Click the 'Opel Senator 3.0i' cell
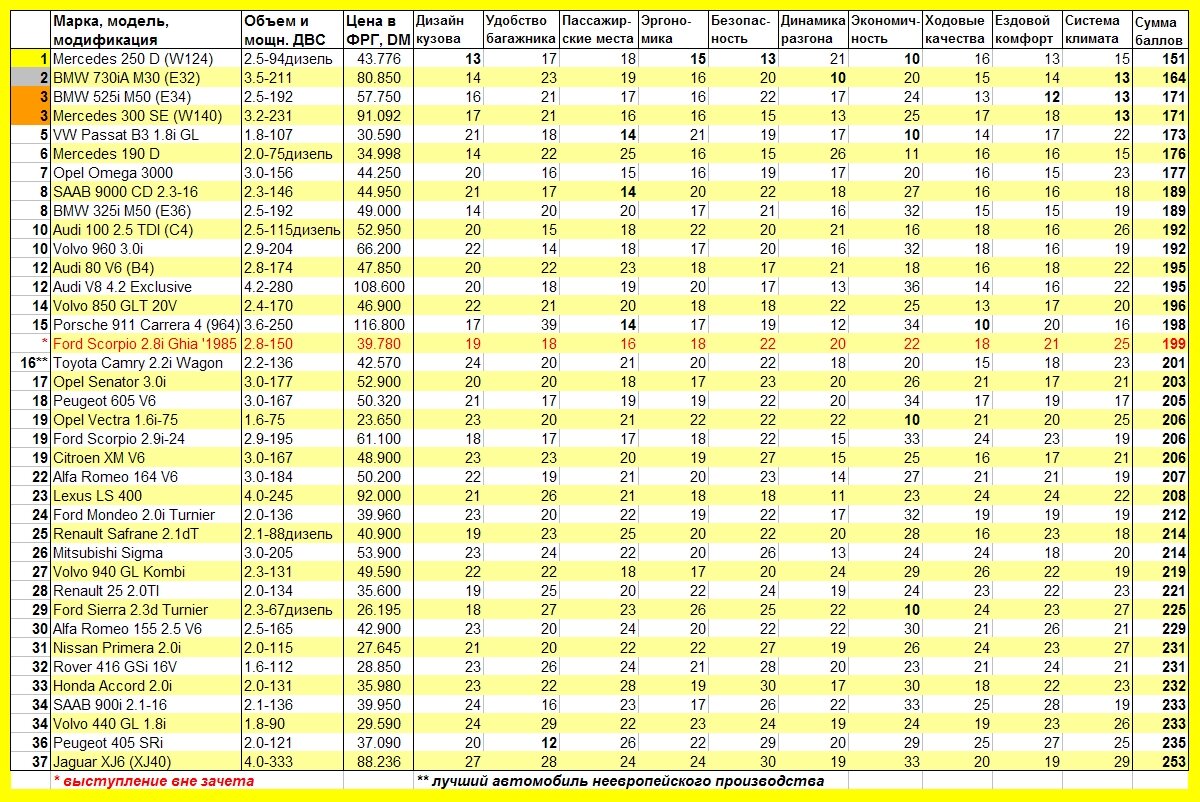 point(145,382)
